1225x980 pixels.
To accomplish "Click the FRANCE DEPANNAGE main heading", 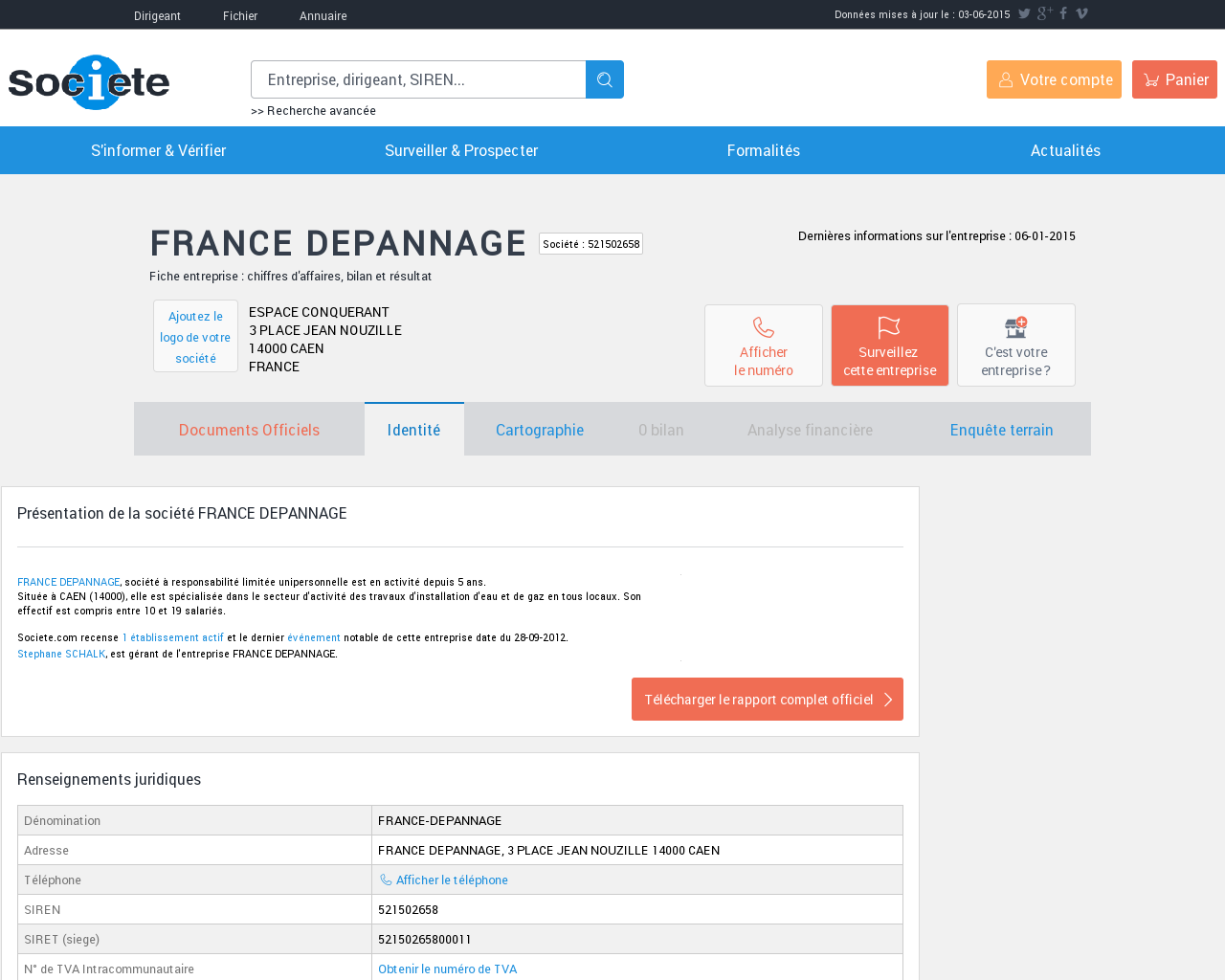I will pos(338,243).
